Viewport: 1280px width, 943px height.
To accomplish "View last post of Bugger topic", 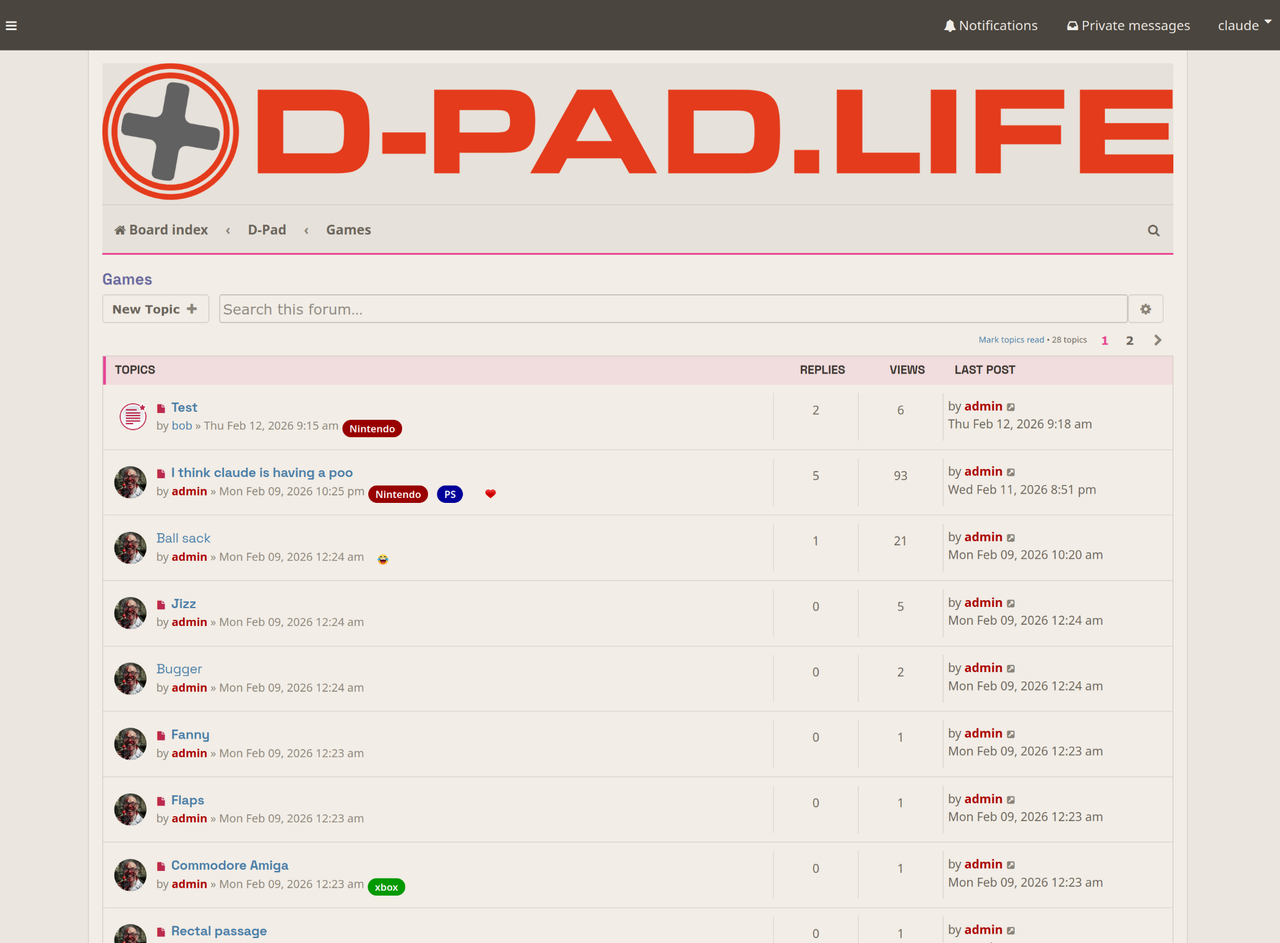I will tap(1011, 668).
